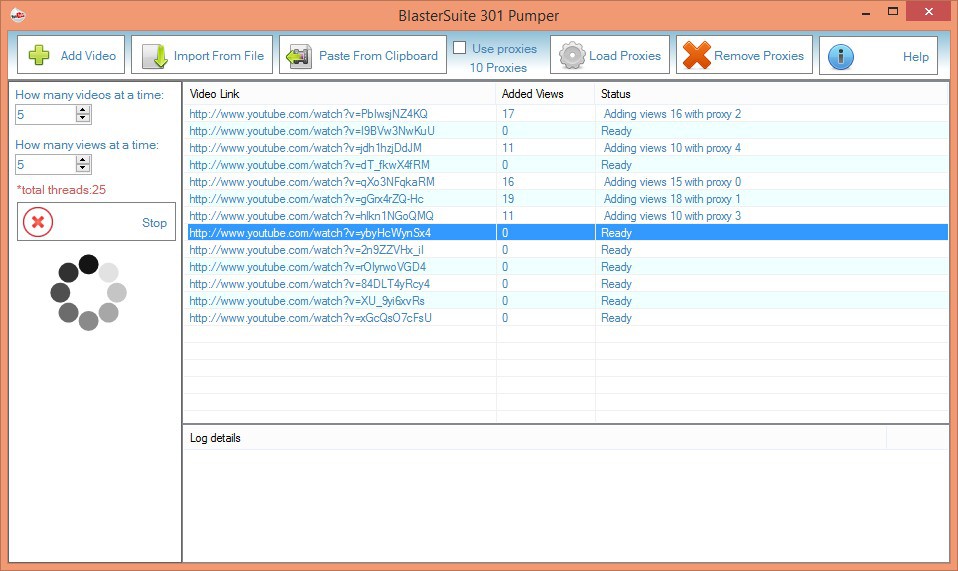Sort by the Added Views column header
The width and height of the screenshot is (958, 571).
click(532, 94)
